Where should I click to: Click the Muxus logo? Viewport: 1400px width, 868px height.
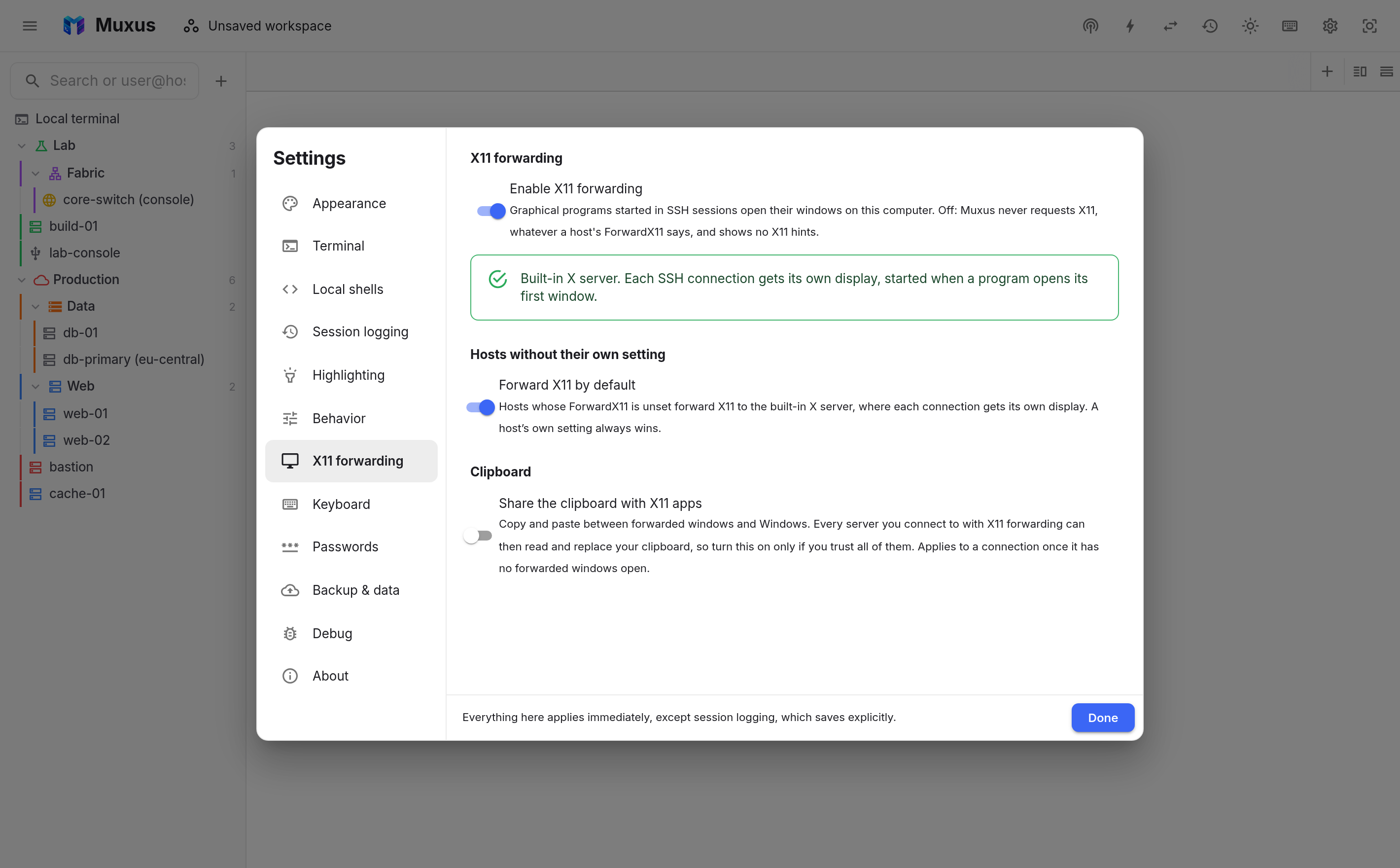pyautogui.click(x=74, y=26)
